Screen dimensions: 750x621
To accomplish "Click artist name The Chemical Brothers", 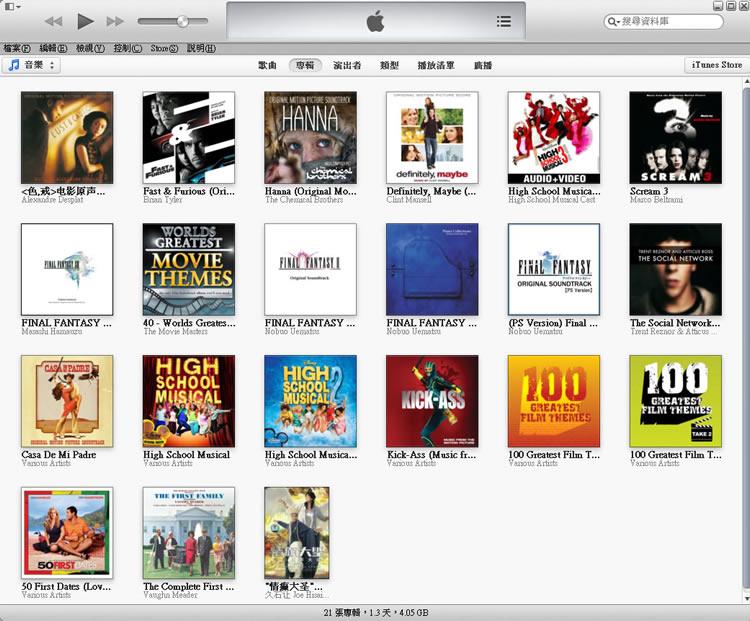I will (304, 200).
